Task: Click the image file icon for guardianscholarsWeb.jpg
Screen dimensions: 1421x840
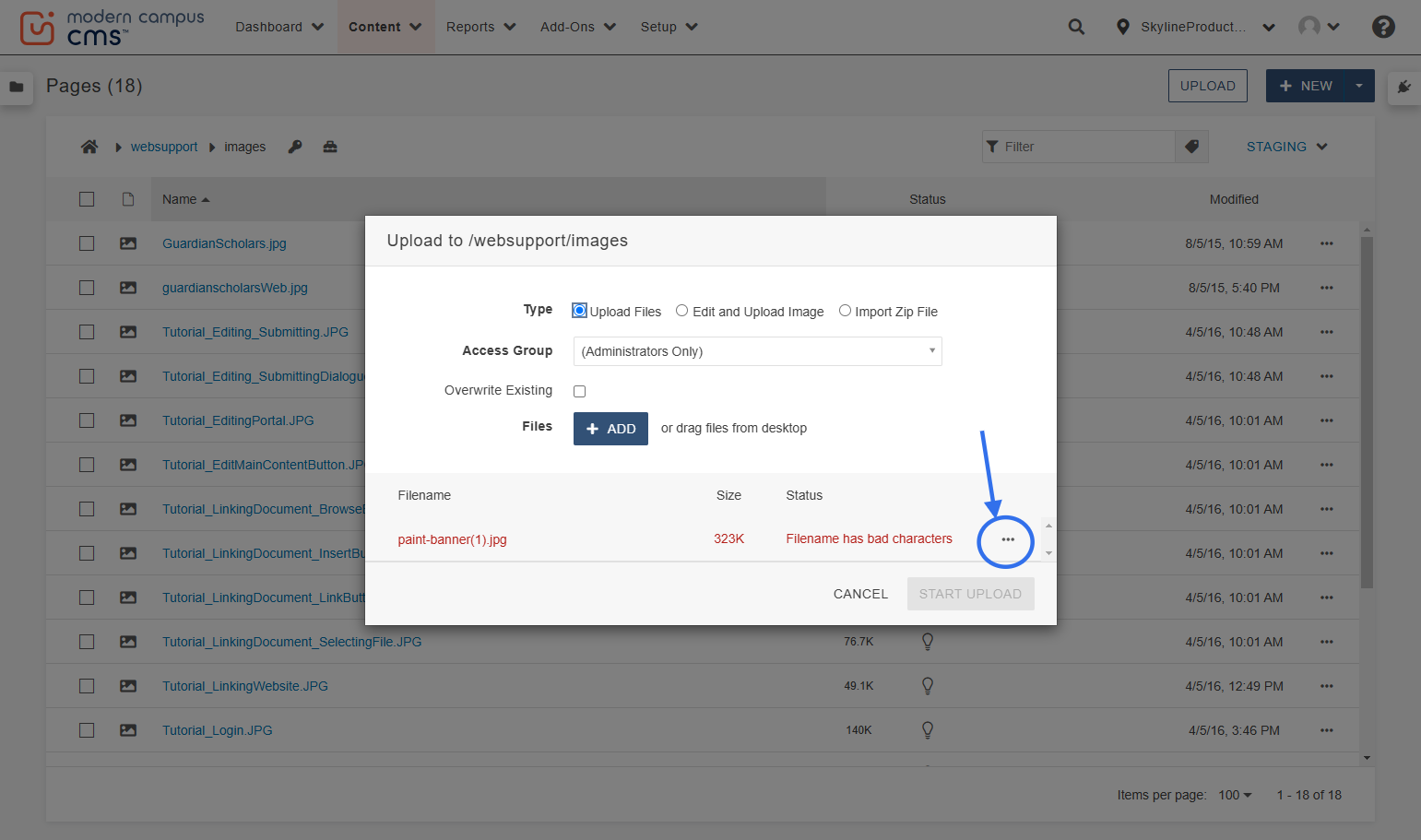Action: tap(128, 288)
